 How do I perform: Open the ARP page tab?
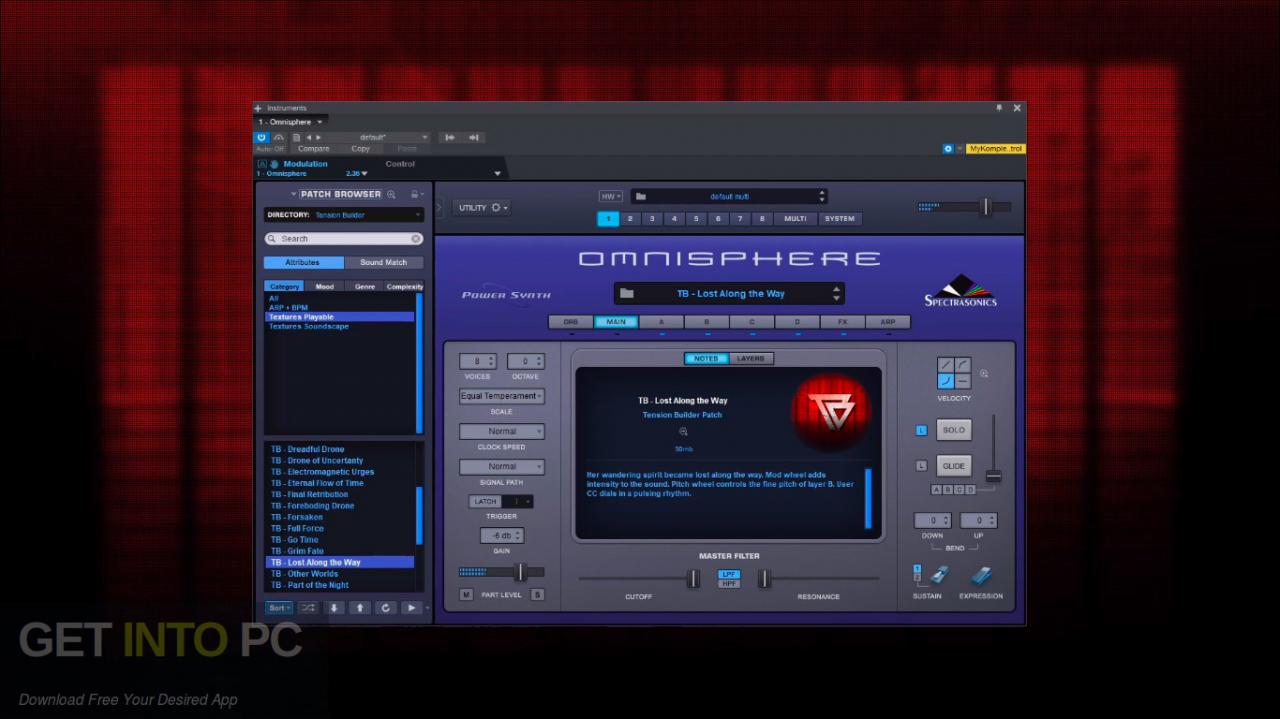(888, 322)
